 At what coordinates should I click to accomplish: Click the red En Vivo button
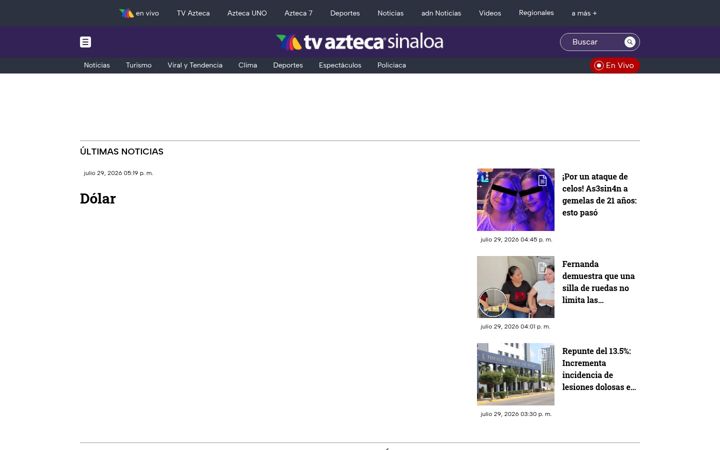(614, 65)
